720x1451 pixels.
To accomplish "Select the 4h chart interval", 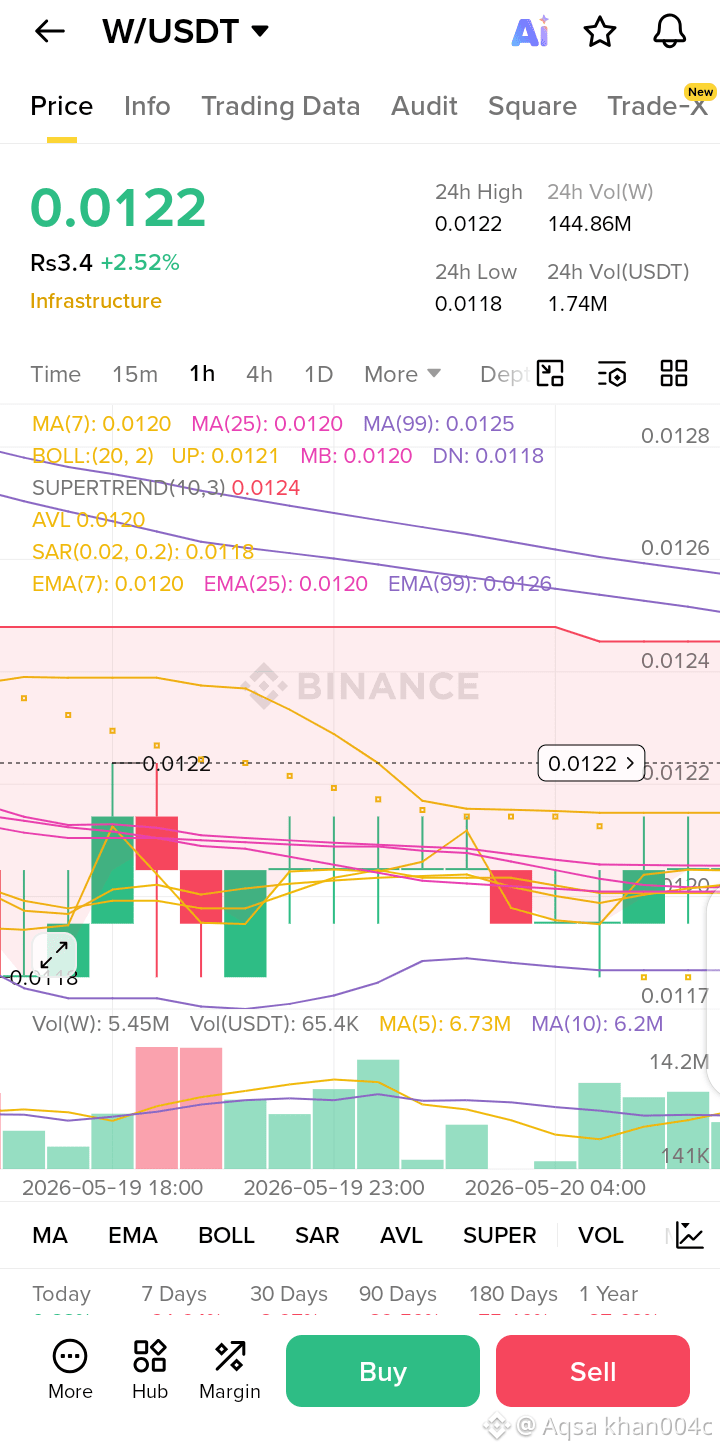I will (259, 374).
